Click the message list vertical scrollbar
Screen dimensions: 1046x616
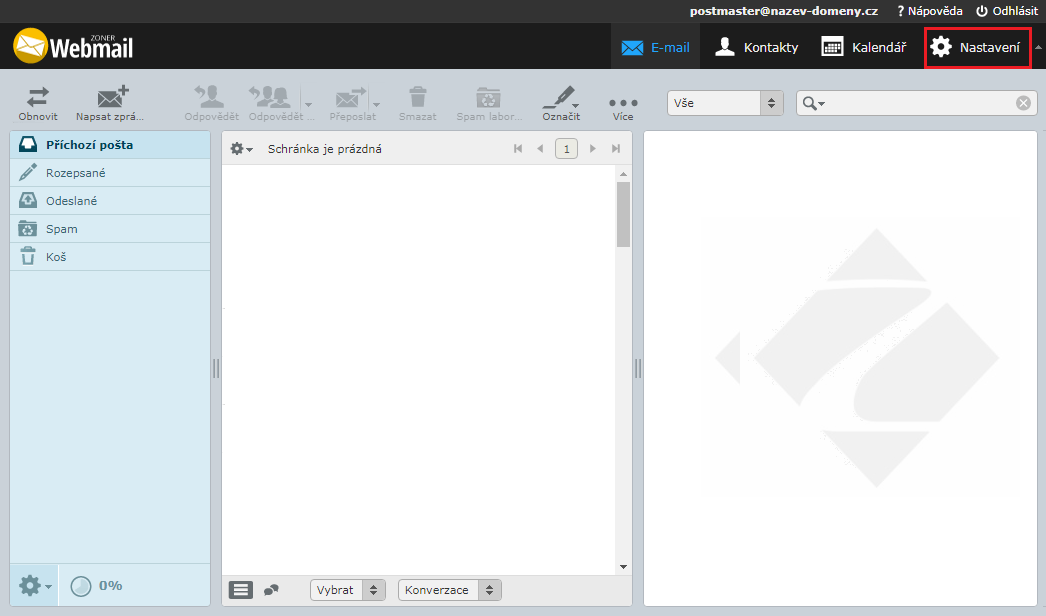coord(623,214)
